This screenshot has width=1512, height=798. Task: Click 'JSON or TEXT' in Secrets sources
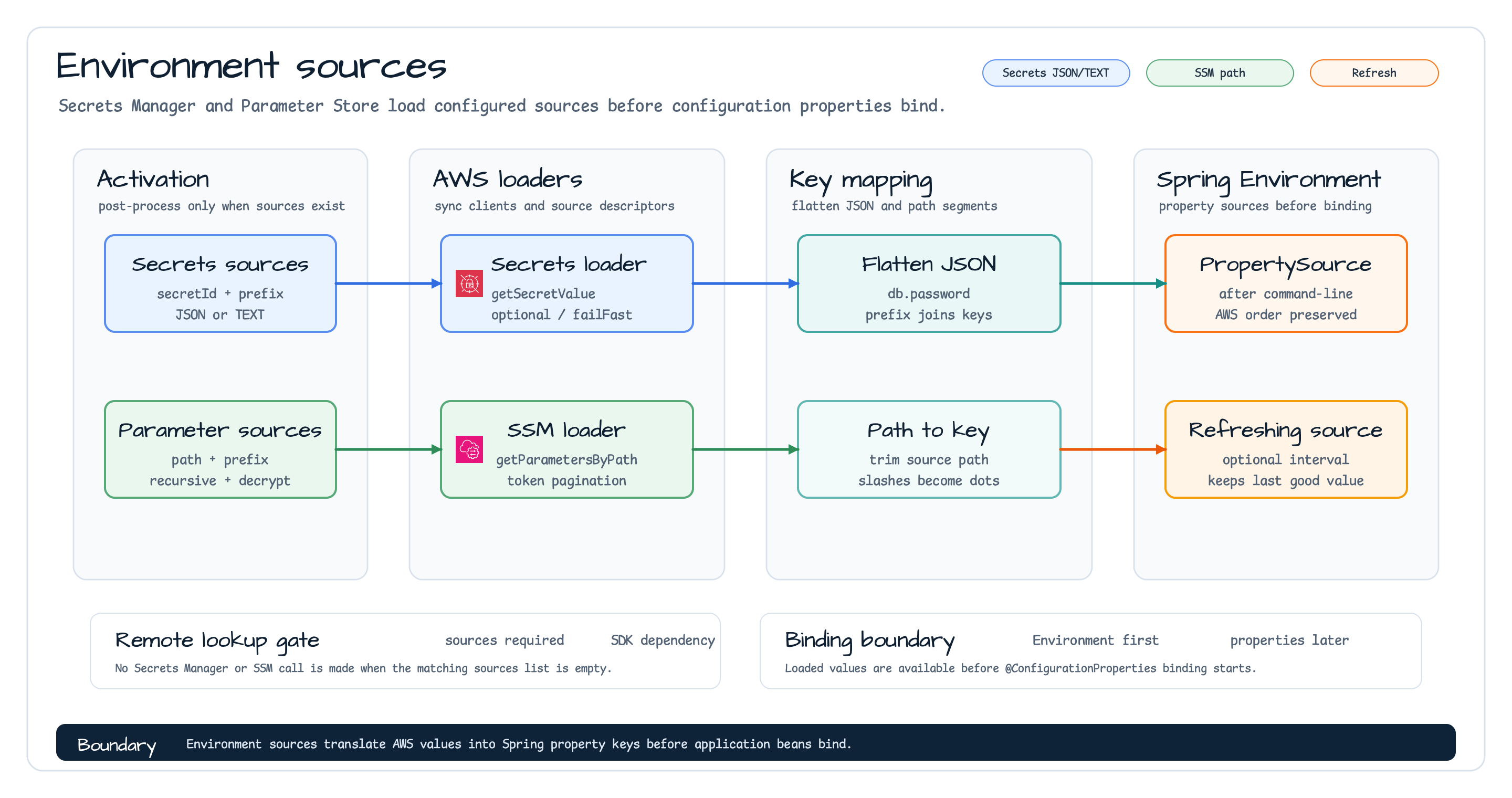coord(220,314)
